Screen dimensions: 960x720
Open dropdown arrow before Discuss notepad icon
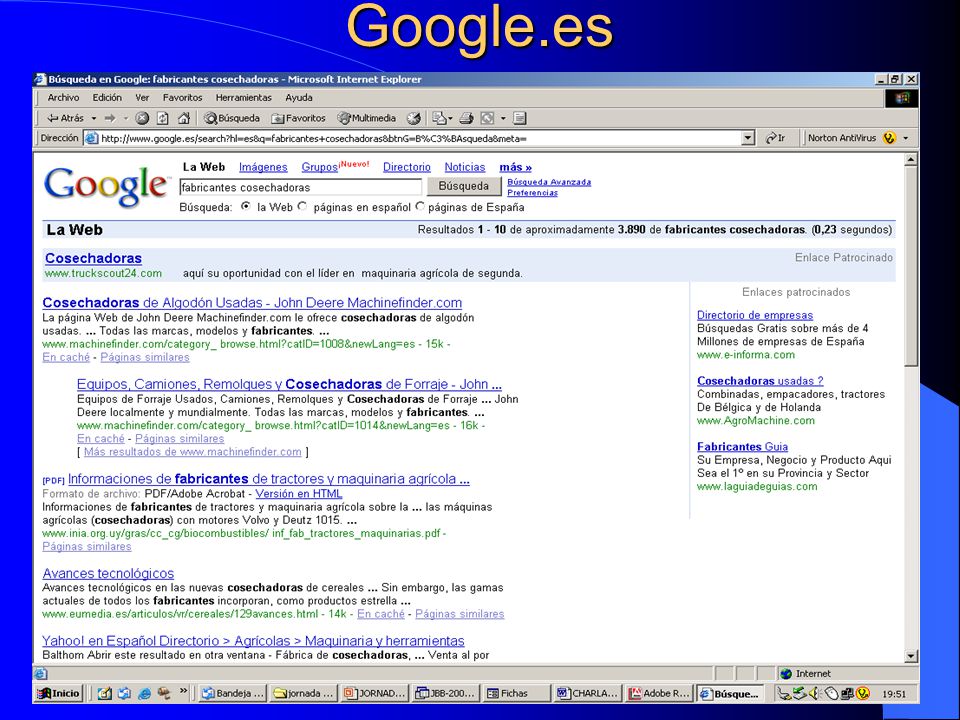[503, 118]
